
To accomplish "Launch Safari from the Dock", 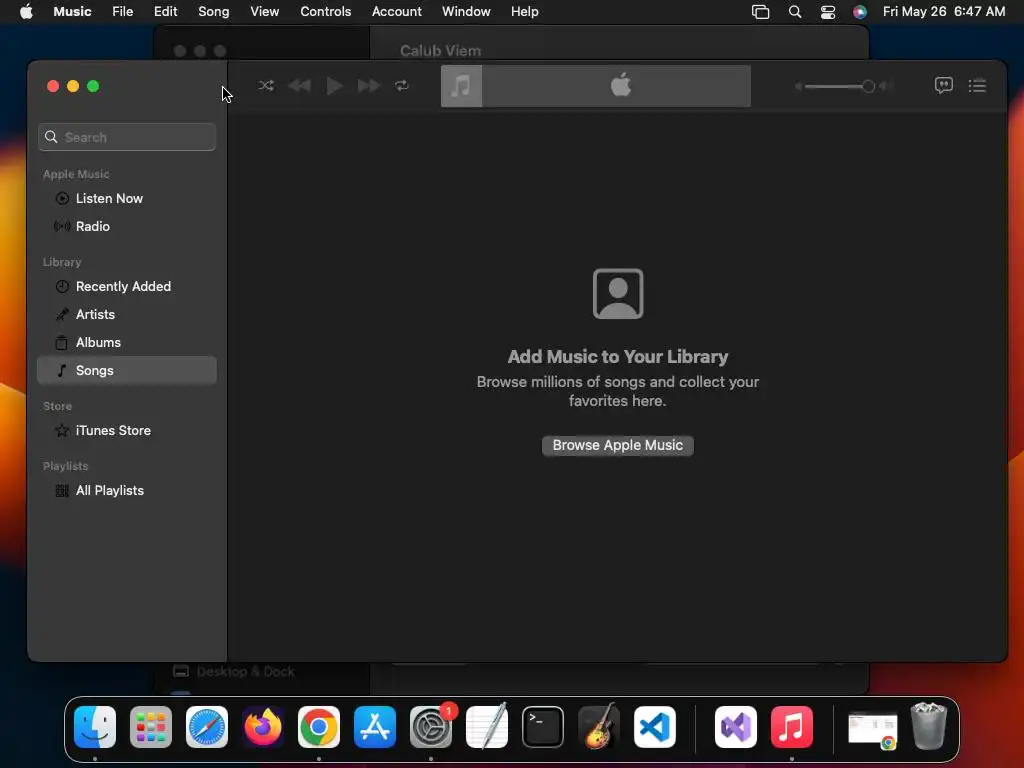I will (x=207, y=727).
